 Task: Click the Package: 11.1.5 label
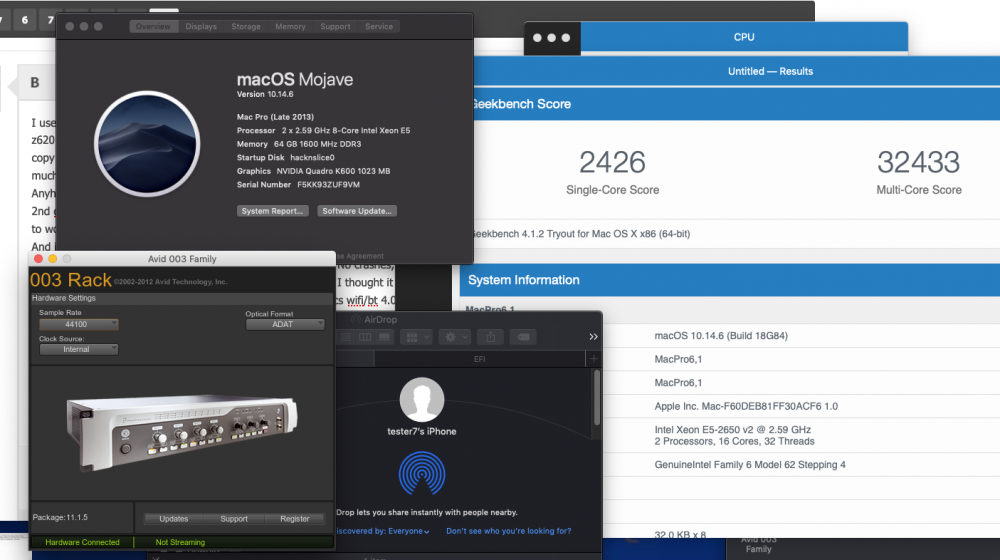point(60,517)
